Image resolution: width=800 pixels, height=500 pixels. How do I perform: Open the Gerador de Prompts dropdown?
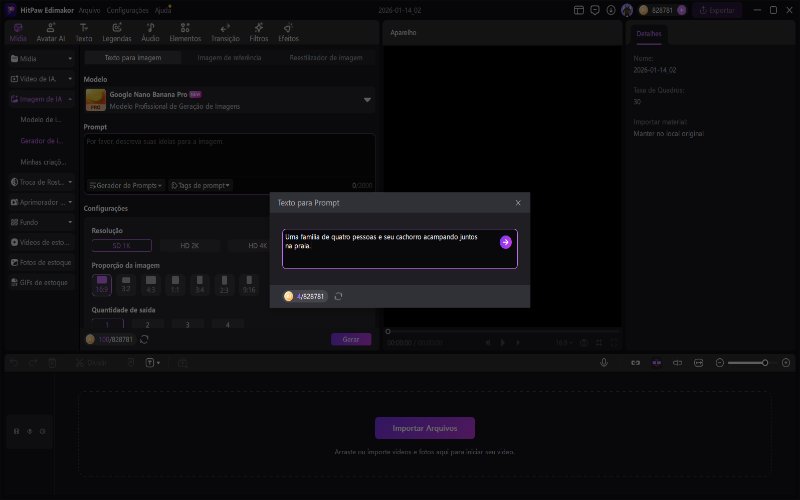point(125,185)
